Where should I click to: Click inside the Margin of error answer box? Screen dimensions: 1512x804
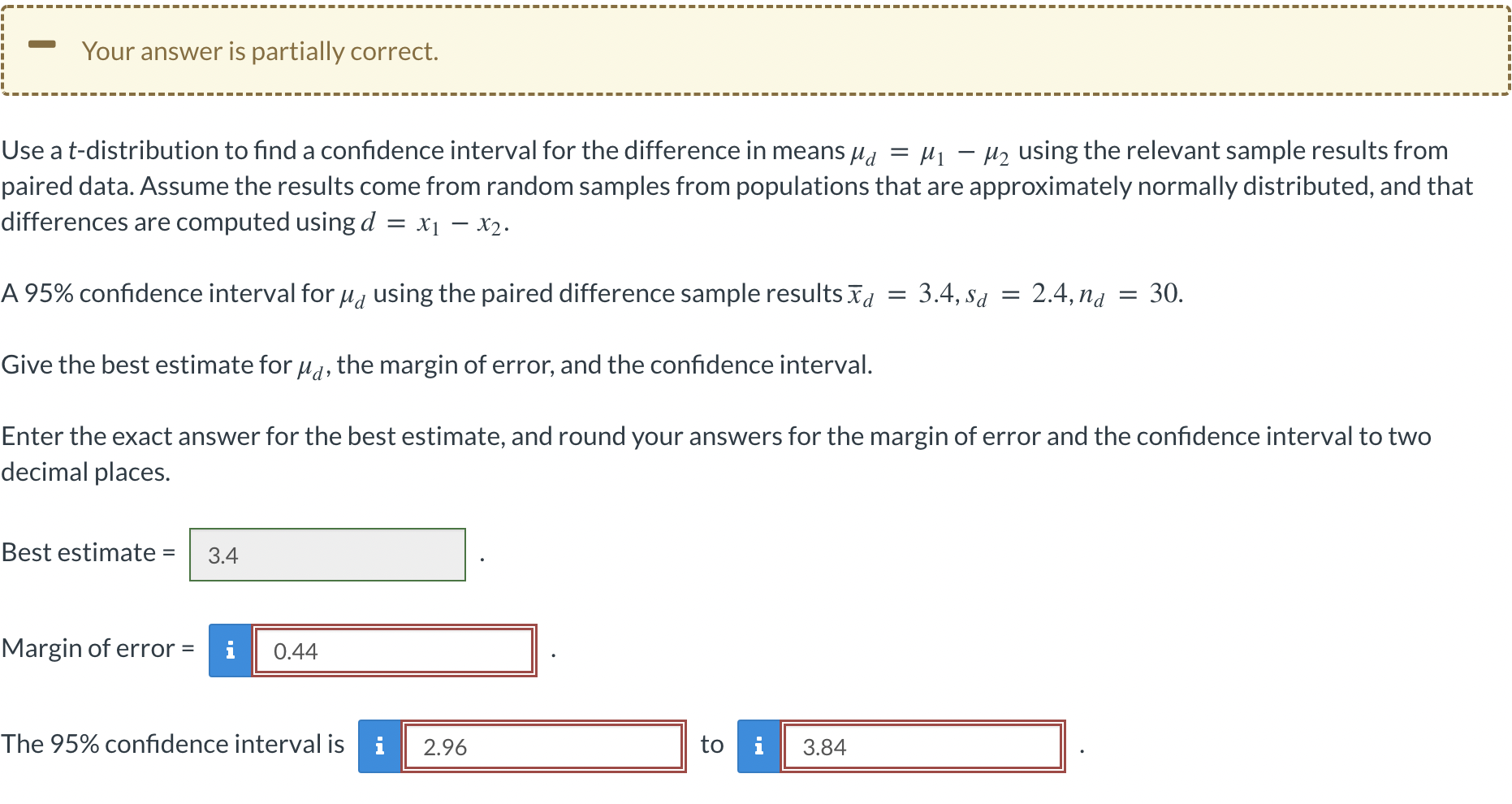click(395, 650)
